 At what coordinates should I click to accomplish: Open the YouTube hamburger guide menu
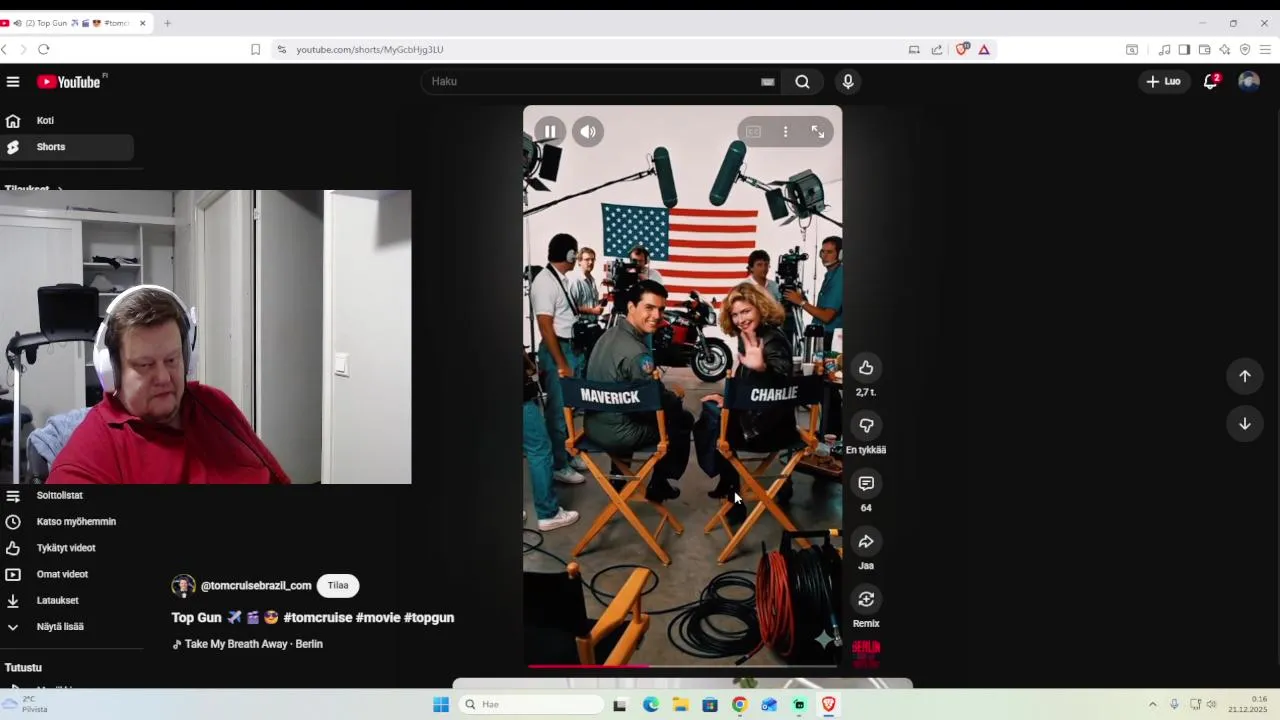click(12, 82)
